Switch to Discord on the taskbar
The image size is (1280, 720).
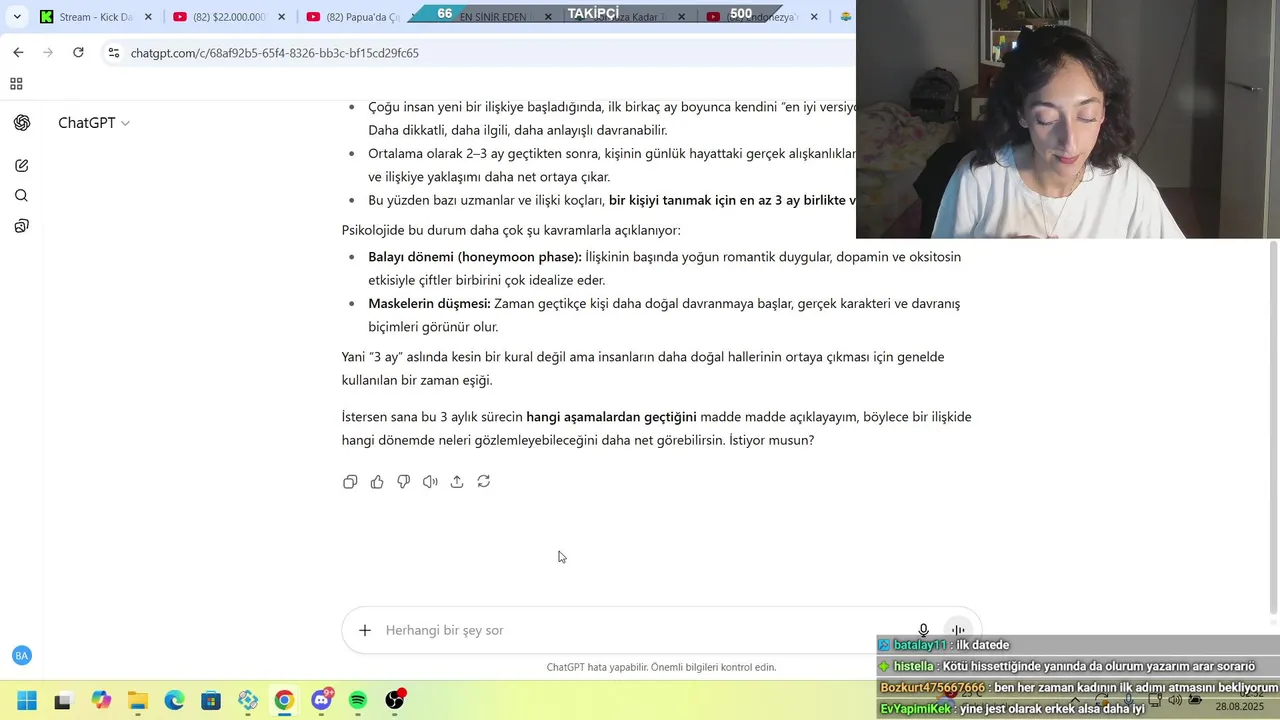pos(322,700)
